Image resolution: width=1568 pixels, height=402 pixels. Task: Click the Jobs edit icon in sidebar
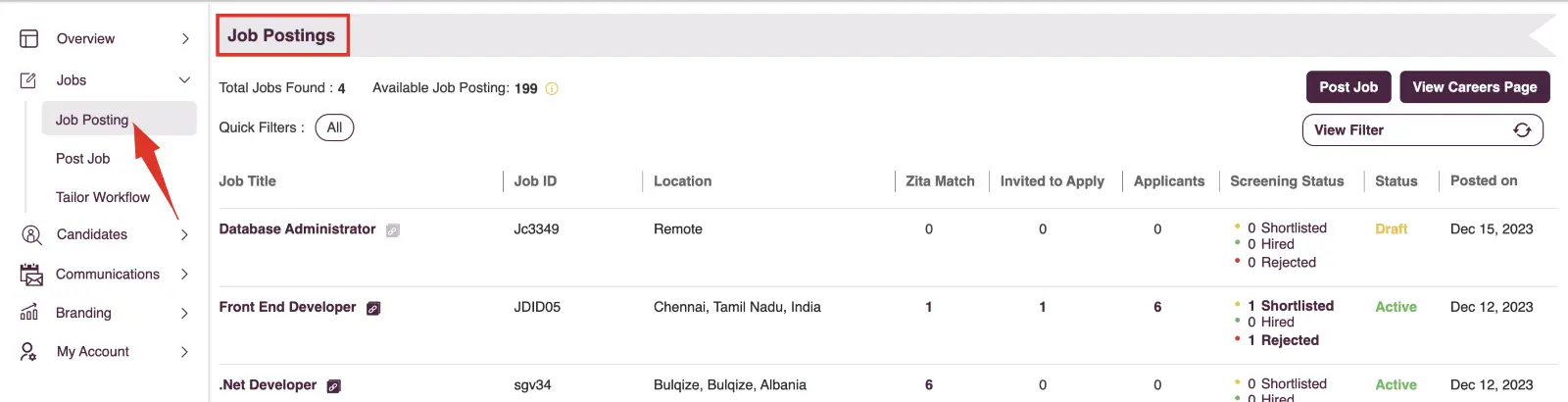28,80
